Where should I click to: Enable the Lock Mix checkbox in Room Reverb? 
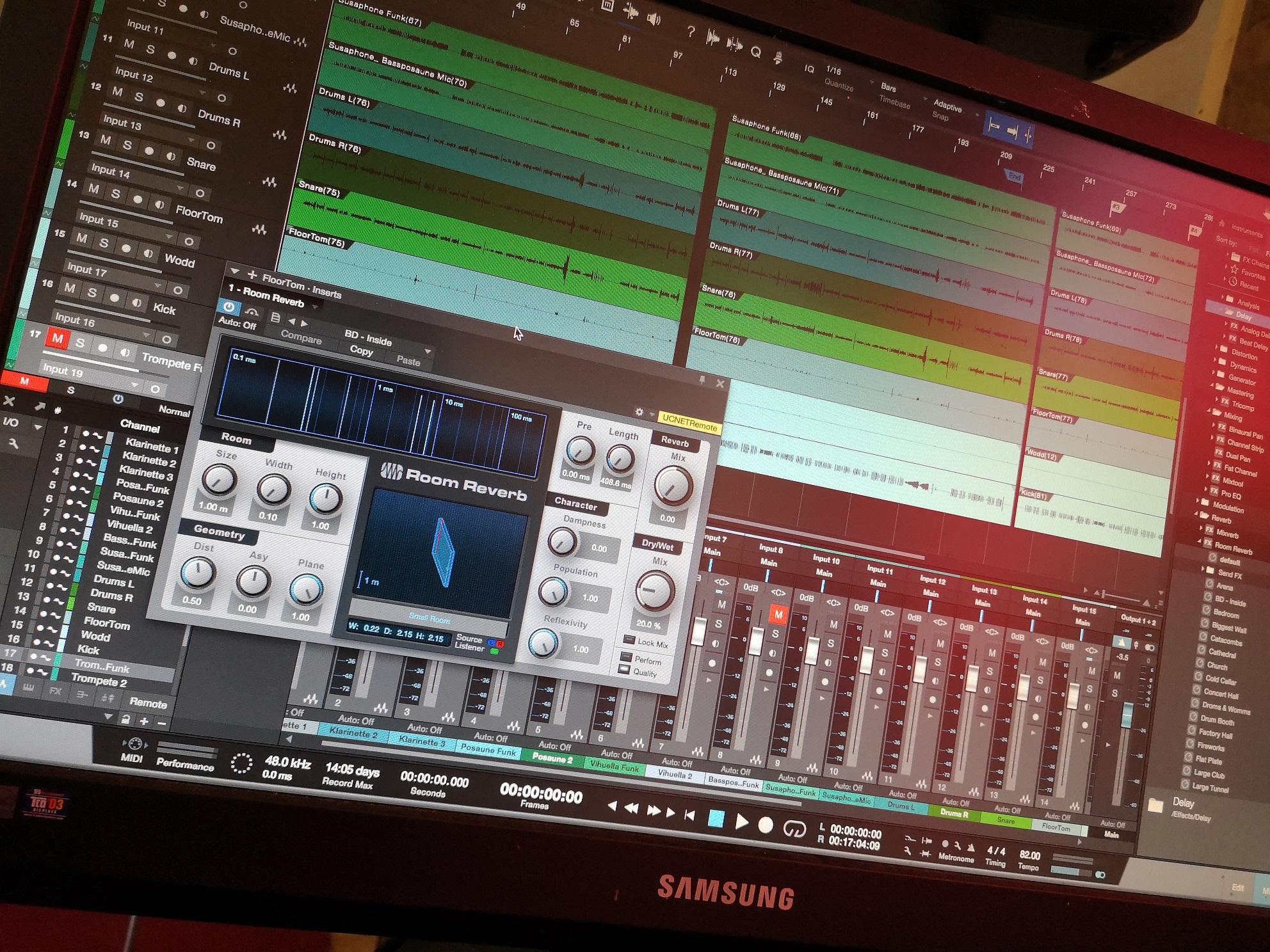(x=629, y=640)
